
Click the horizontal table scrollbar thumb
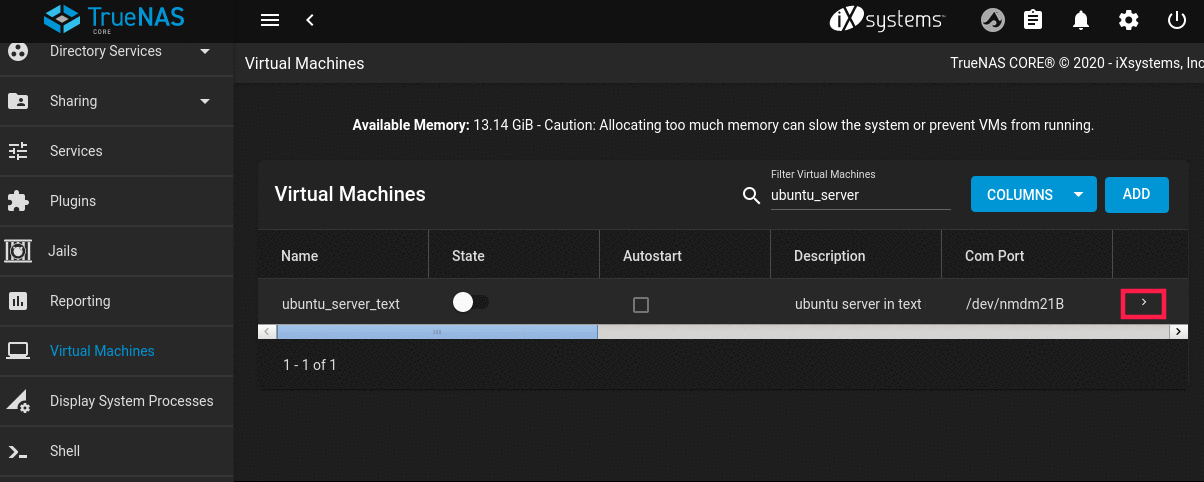point(436,331)
